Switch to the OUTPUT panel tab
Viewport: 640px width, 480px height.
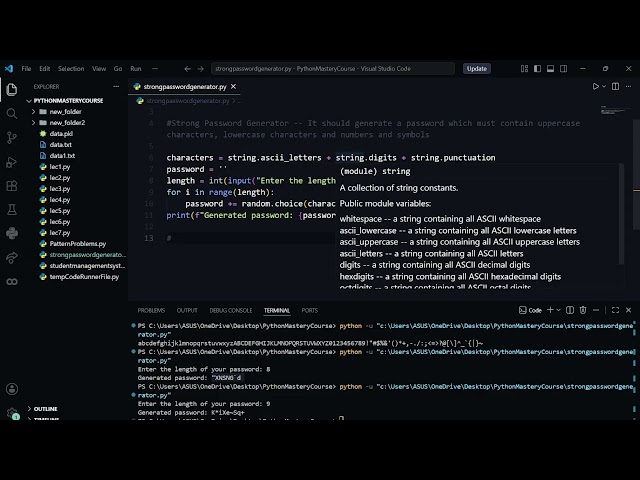[187, 311]
